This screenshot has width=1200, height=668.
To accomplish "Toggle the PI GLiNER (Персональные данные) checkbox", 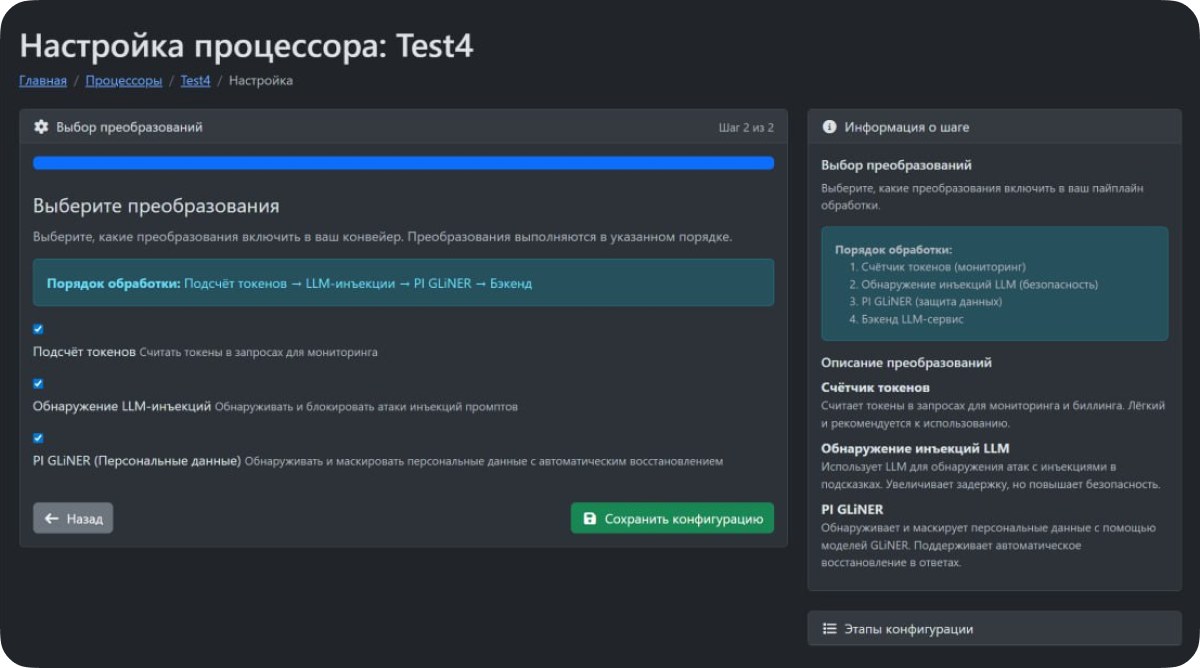I will pyautogui.click(x=38, y=437).
